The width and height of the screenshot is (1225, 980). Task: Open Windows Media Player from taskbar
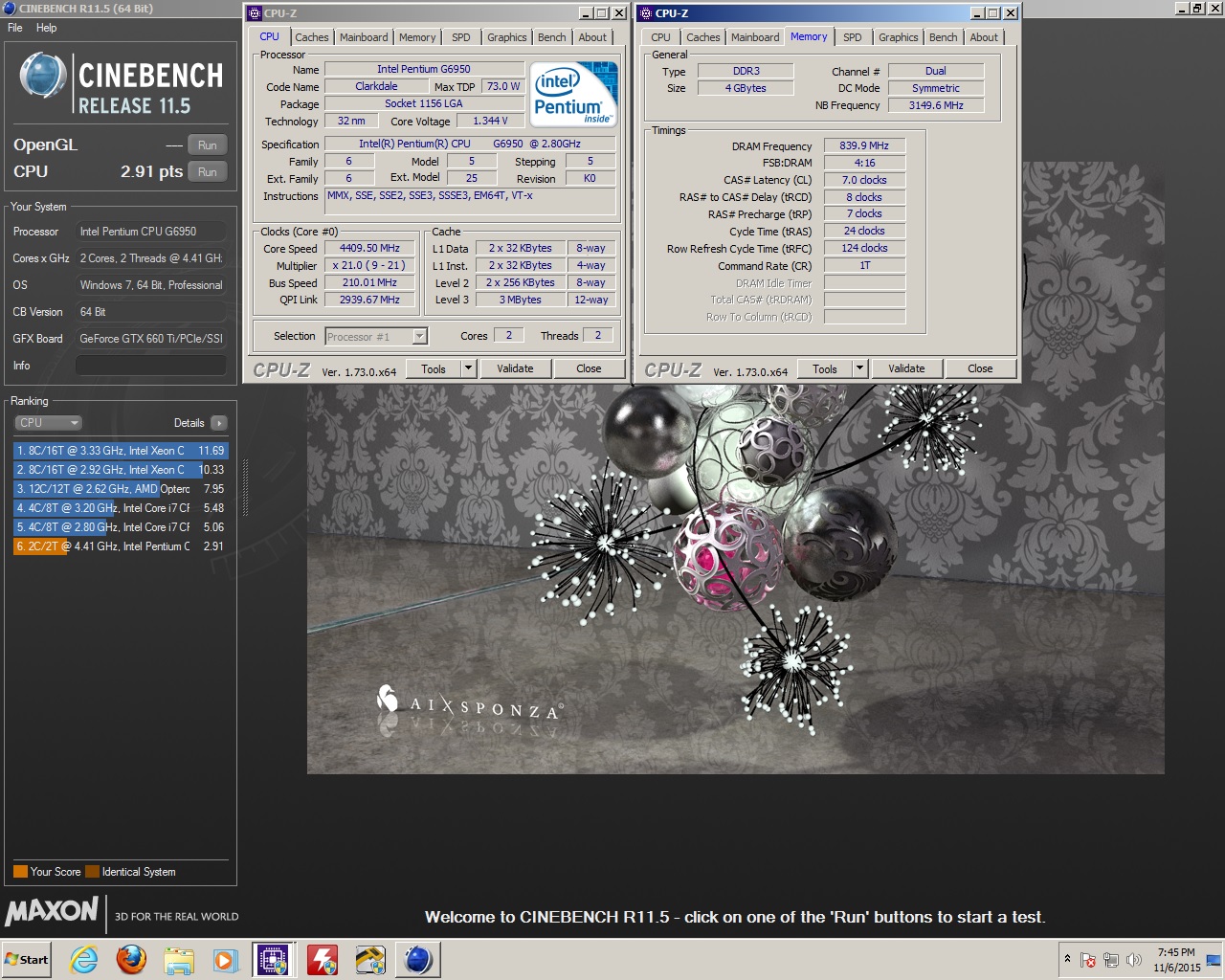pos(226,959)
